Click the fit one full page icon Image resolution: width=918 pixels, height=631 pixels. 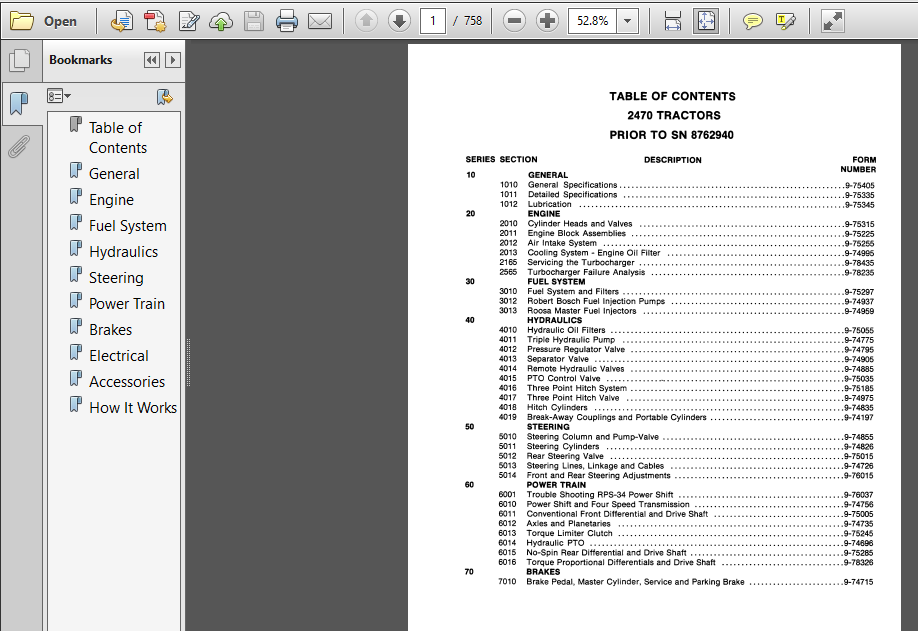coord(706,21)
